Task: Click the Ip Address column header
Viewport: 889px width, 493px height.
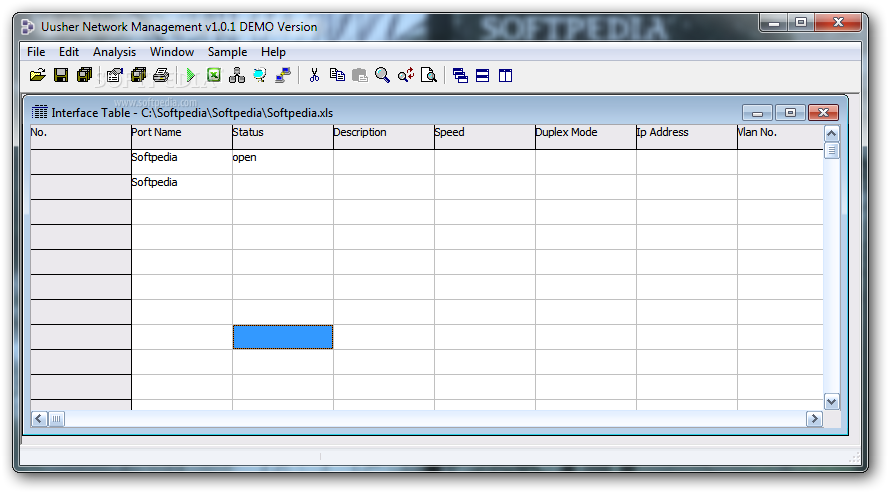Action: coord(687,137)
